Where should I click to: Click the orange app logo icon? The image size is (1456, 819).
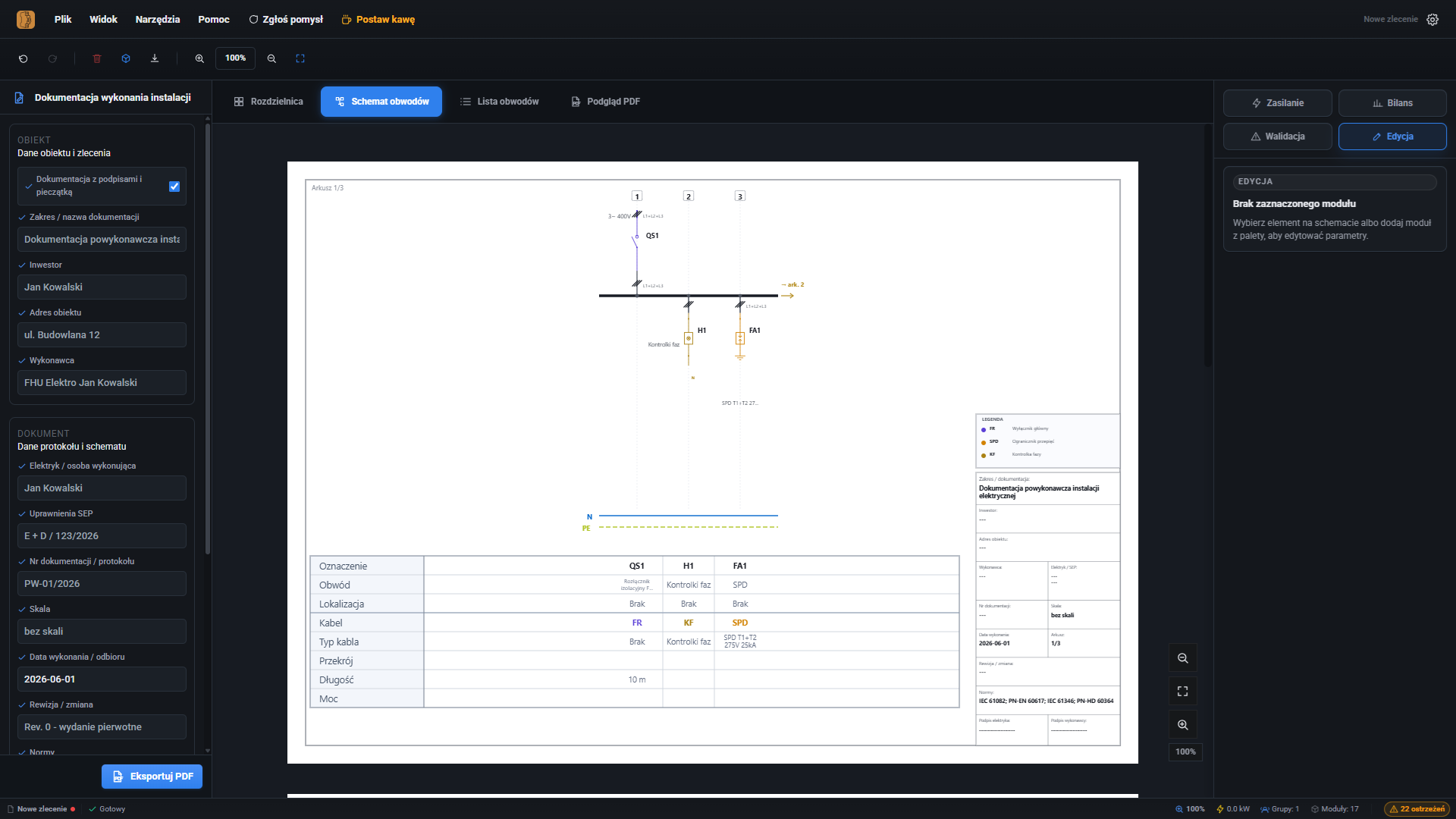26,20
